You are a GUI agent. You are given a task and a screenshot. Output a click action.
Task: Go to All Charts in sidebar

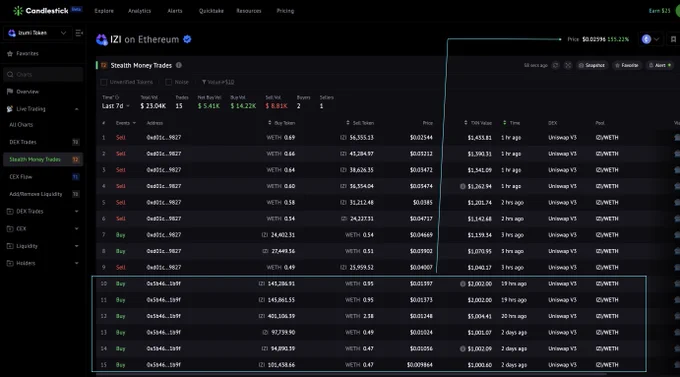coord(21,125)
